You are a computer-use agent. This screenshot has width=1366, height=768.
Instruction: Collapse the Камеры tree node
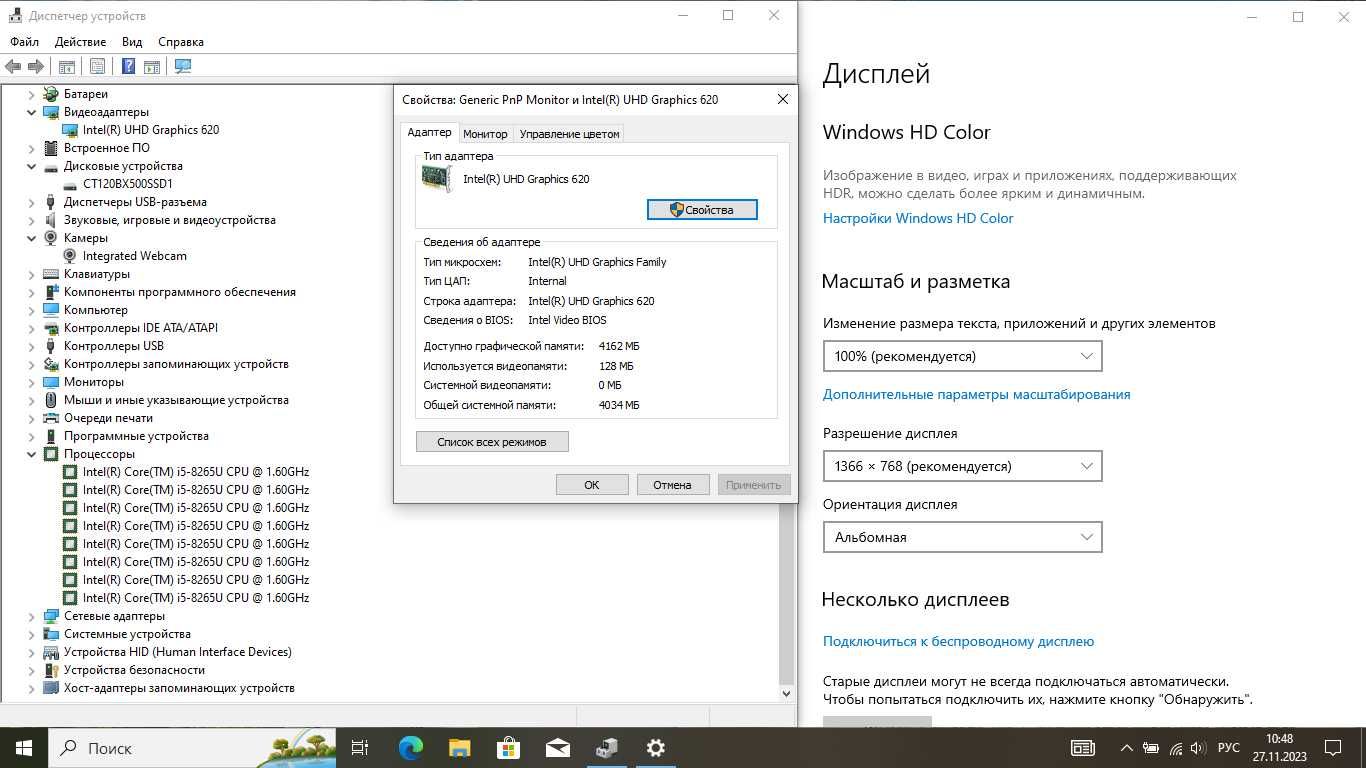point(31,238)
